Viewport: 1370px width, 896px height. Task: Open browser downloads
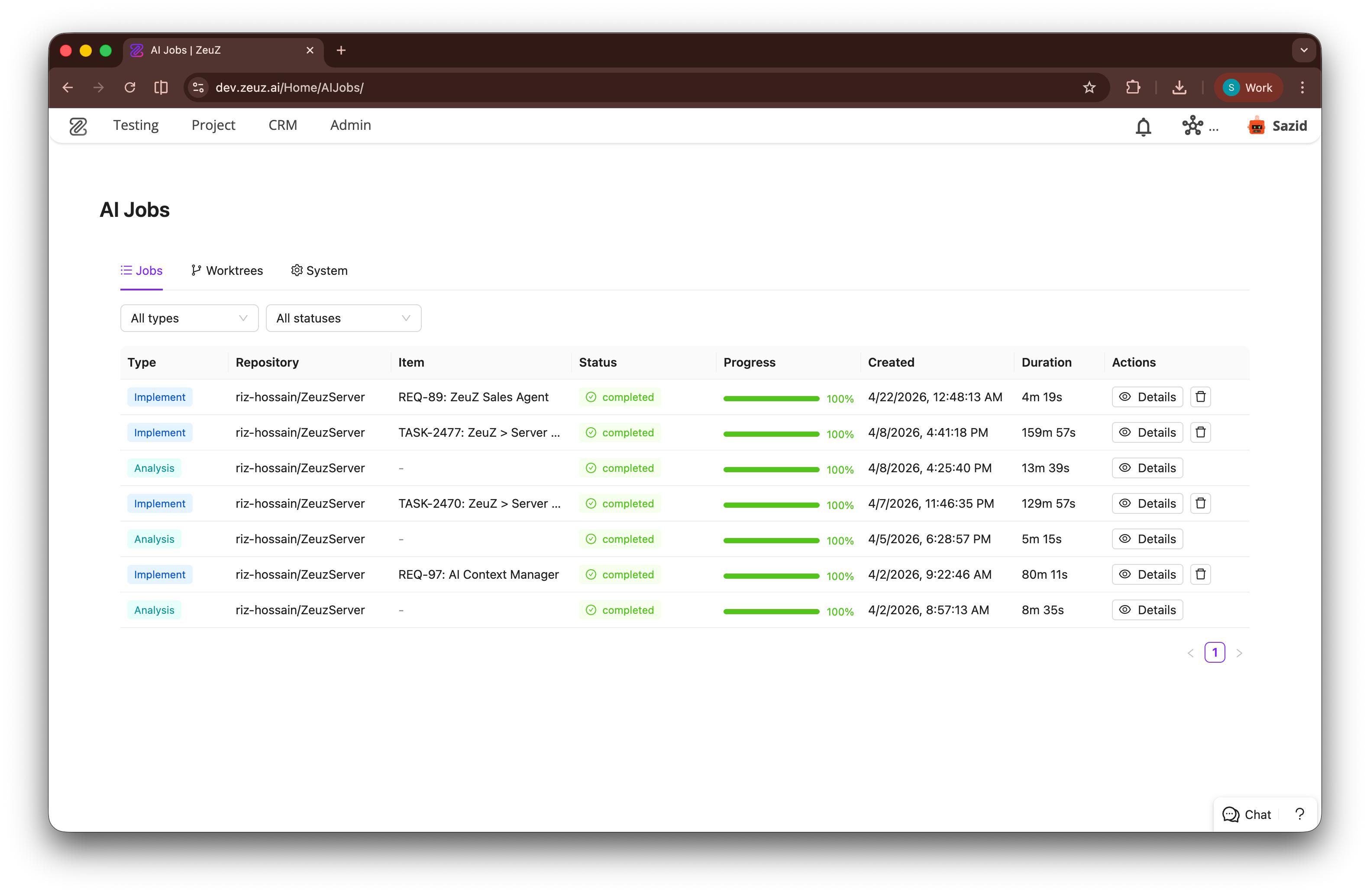[x=1179, y=87]
